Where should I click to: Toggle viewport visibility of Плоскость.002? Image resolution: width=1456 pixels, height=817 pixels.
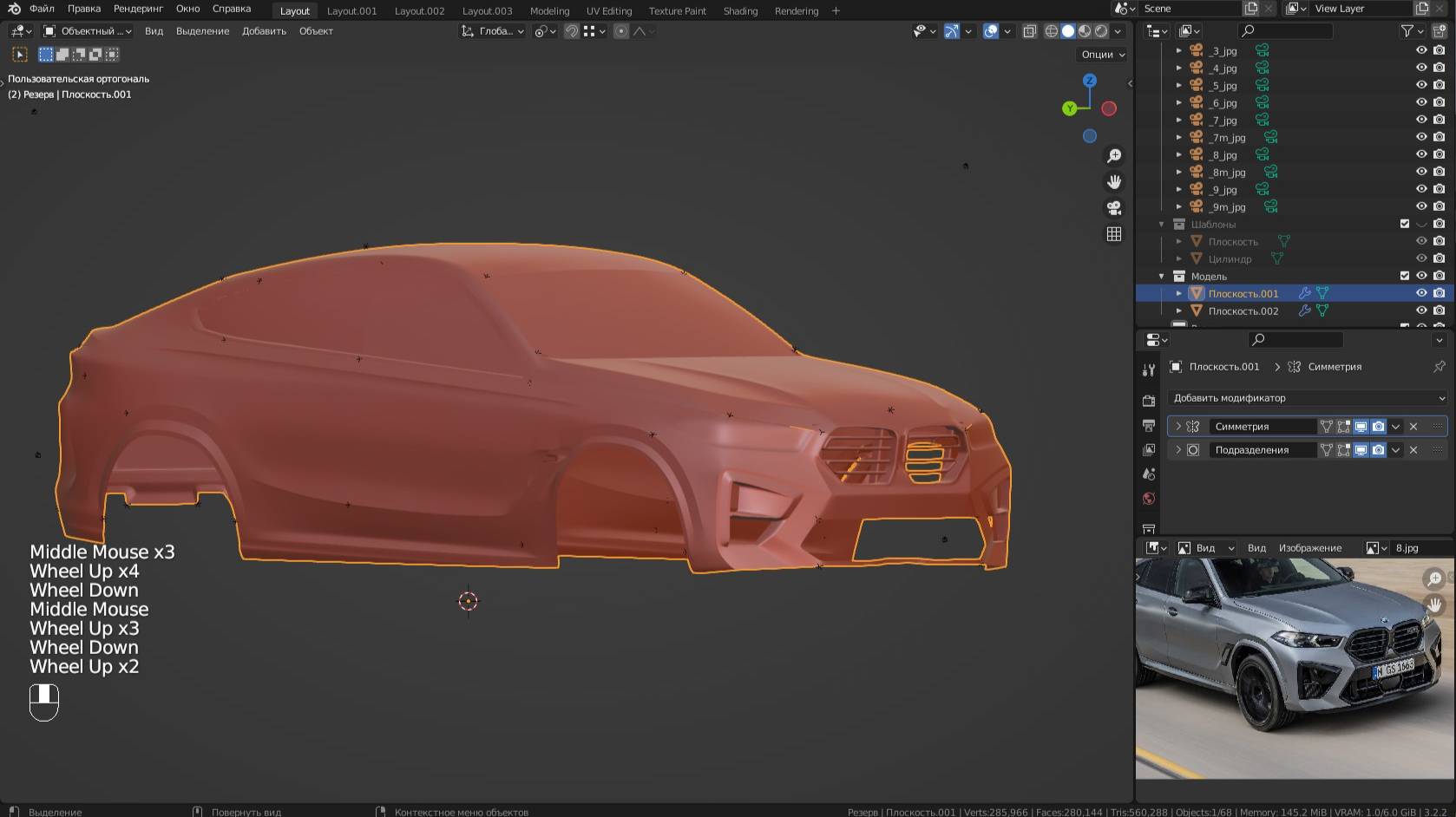(1421, 310)
